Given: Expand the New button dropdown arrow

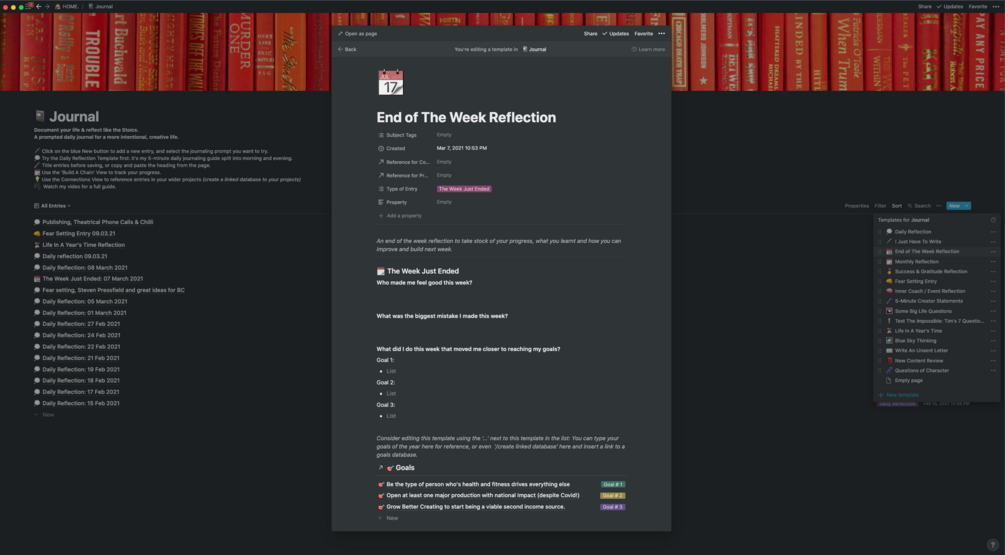Looking at the screenshot, I should 966,206.
